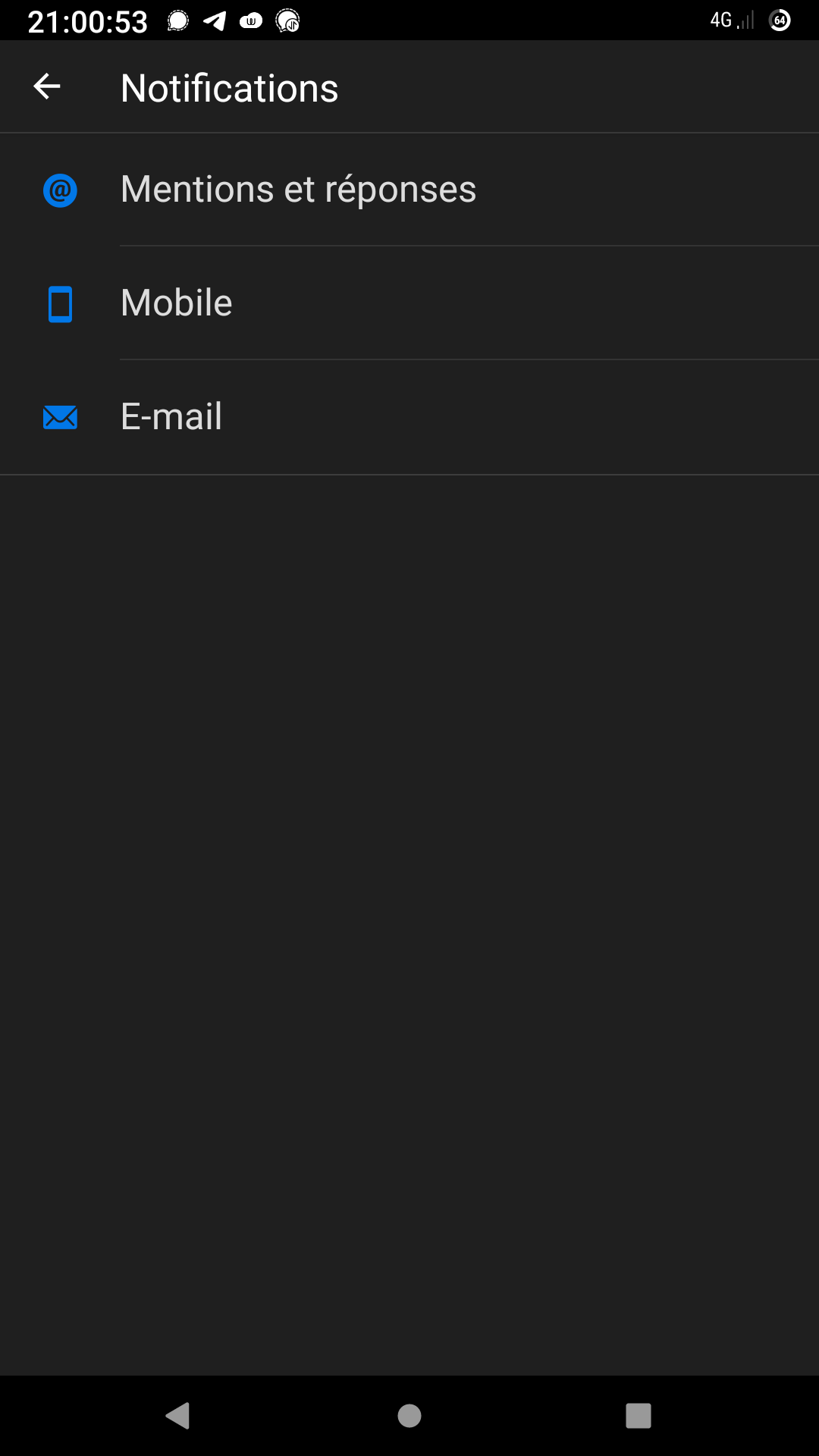Tap the empty area under the settings list
This screenshot has width=819, height=1456.
409,925
